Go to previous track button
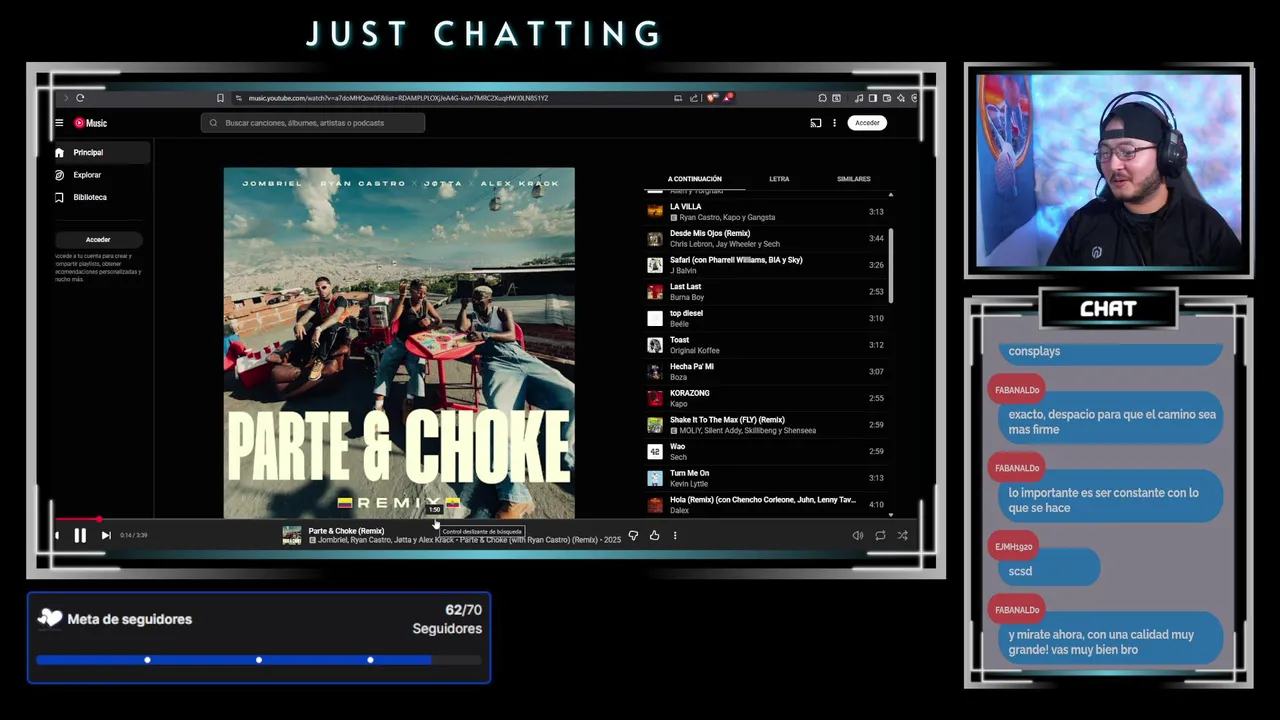The width and height of the screenshot is (1280, 720). (57, 535)
